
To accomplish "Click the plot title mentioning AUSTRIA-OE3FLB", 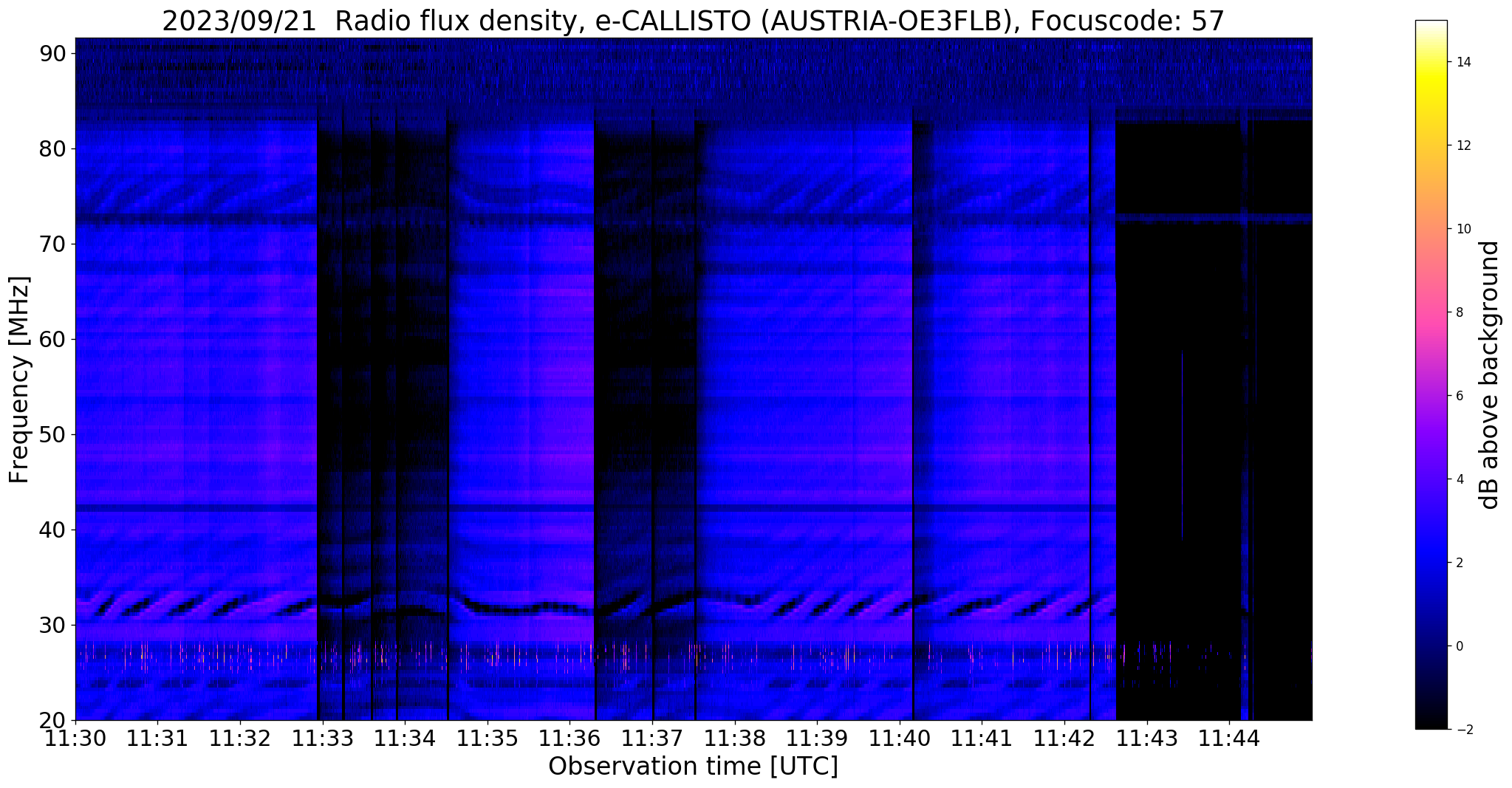I will click(x=693, y=21).
